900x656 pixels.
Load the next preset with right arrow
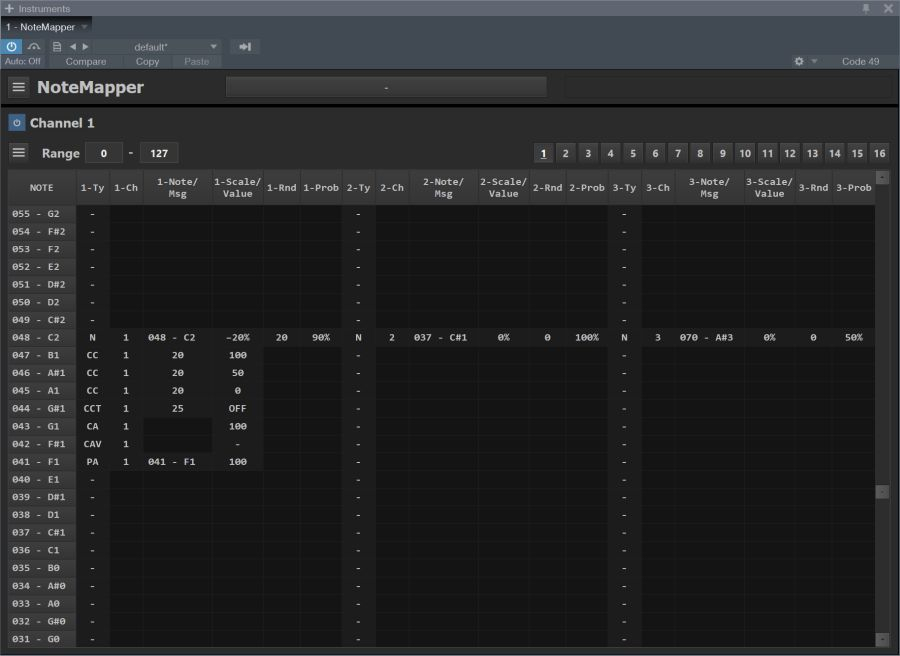tap(85, 47)
